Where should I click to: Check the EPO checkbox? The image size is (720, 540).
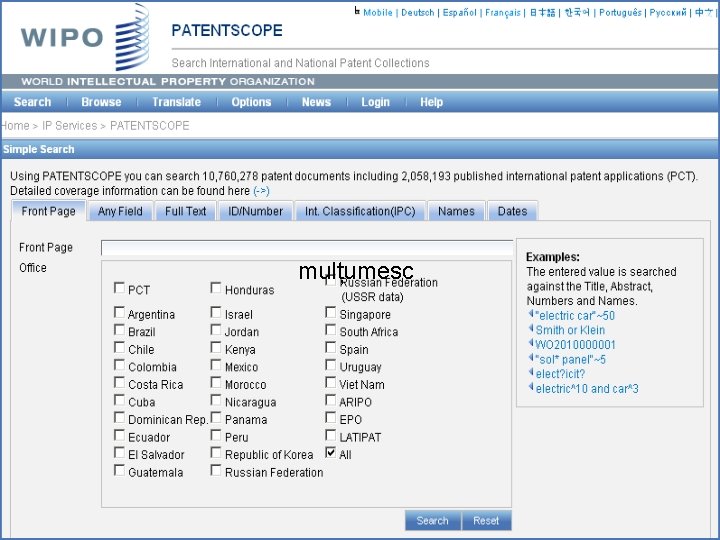(x=330, y=418)
